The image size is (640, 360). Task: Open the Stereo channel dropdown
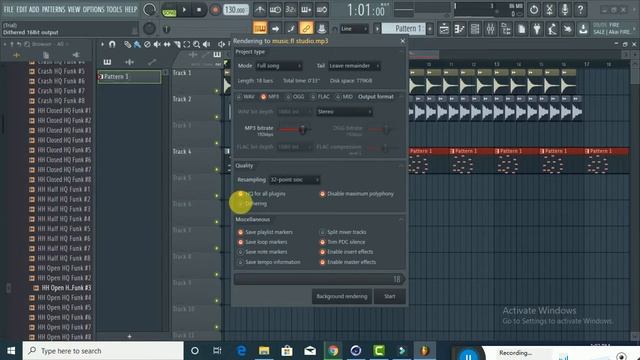[x=344, y=112]
